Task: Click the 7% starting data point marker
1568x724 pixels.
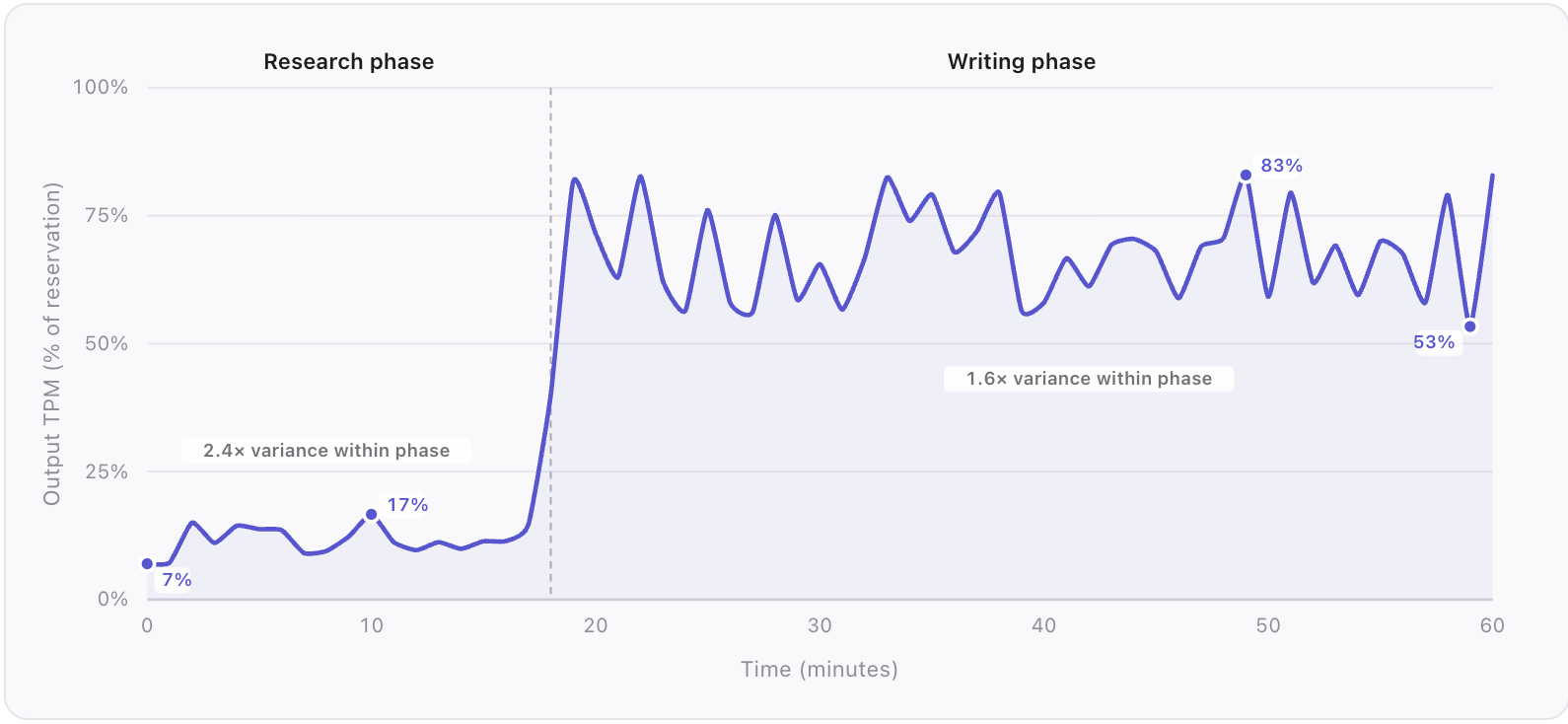Action: 147,564
